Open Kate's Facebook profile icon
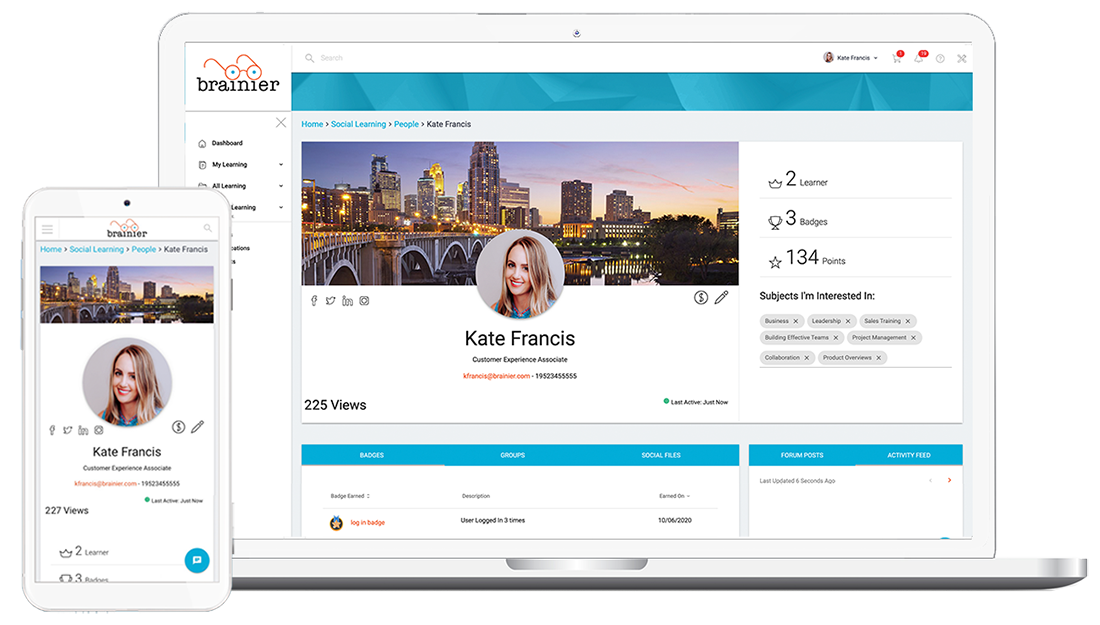The width and height of the screenshot is (1100, 625). (x=314, y=300)
